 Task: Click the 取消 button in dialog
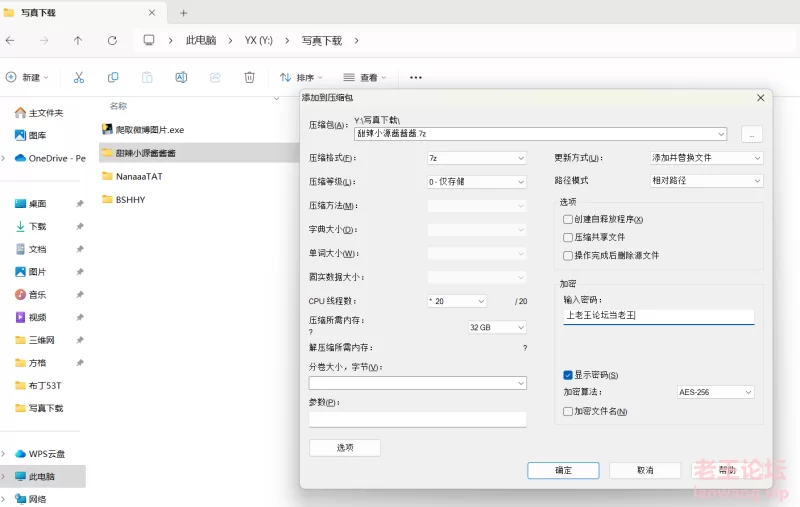pyautogui.click(x=645, y=470)
